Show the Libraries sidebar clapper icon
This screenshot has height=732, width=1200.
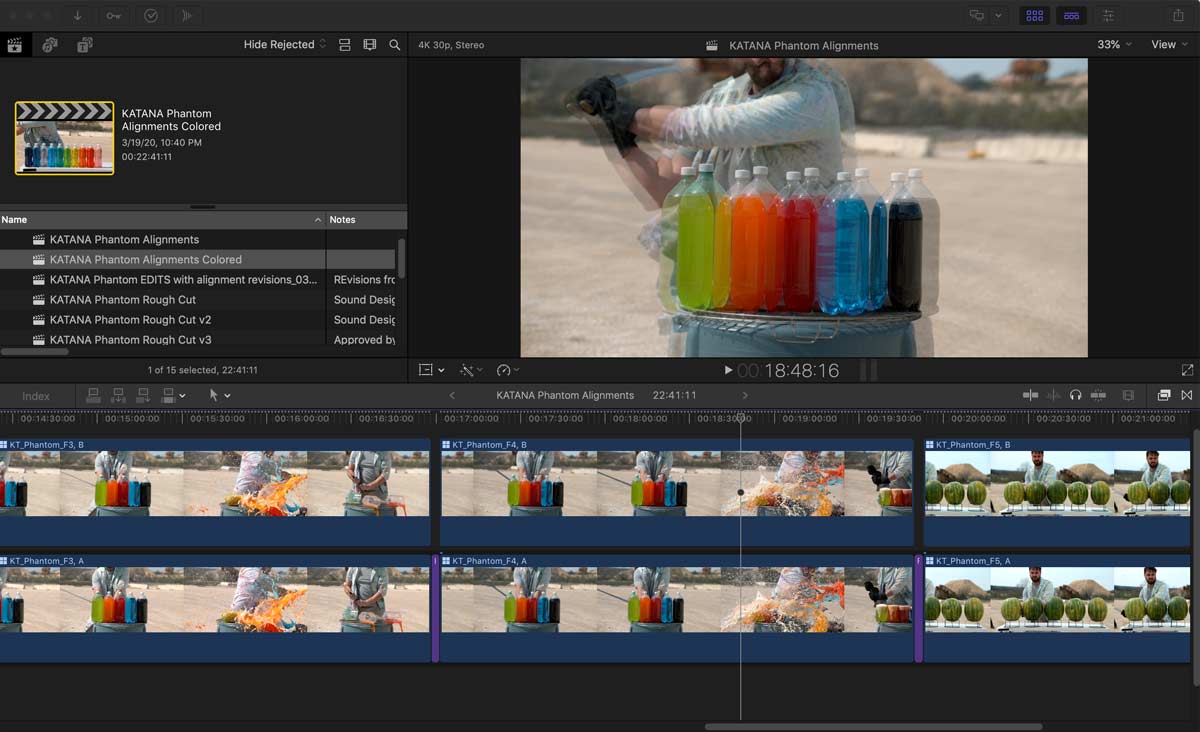click(15, 45)
